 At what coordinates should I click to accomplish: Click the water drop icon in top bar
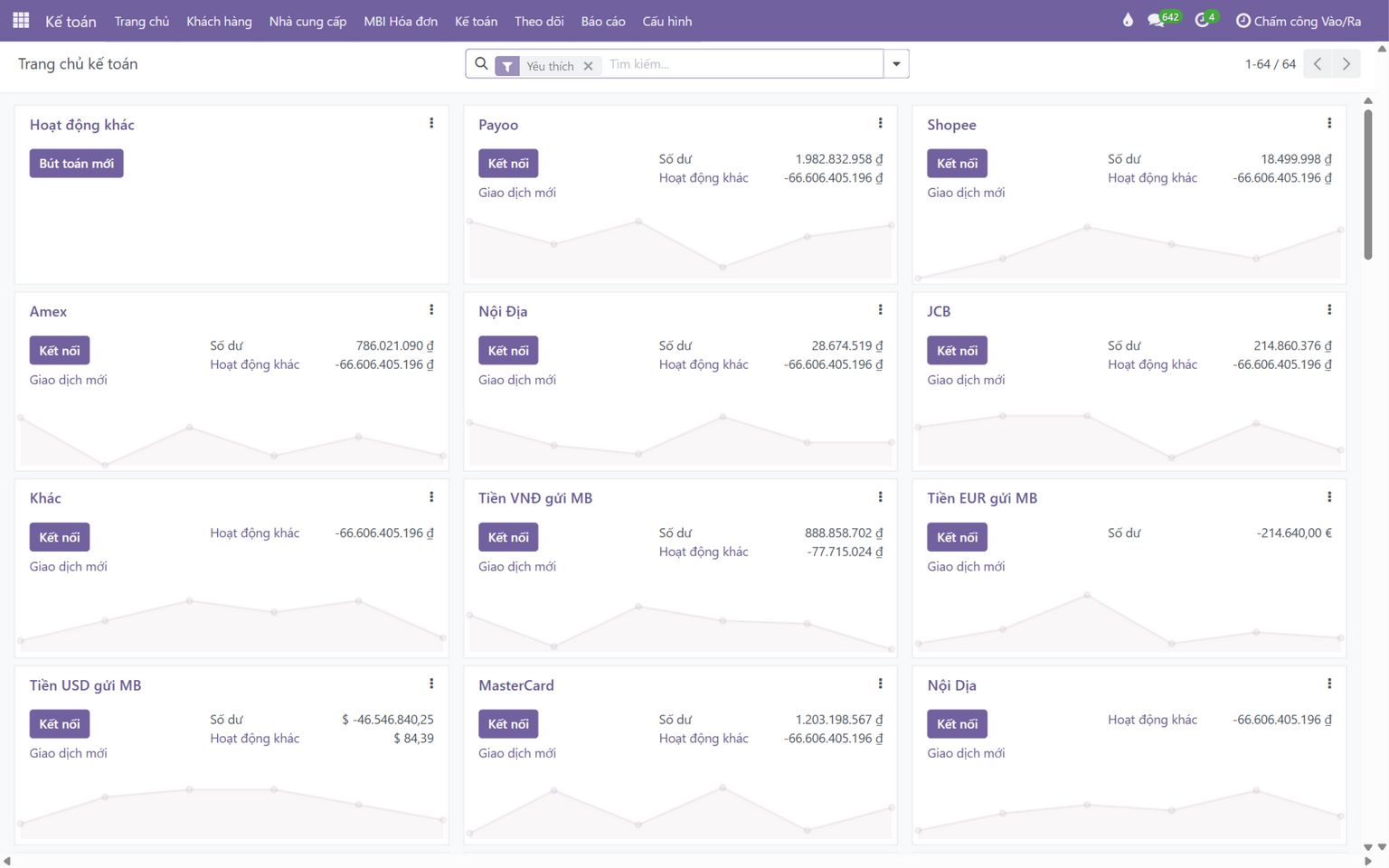pos(1128,20)
